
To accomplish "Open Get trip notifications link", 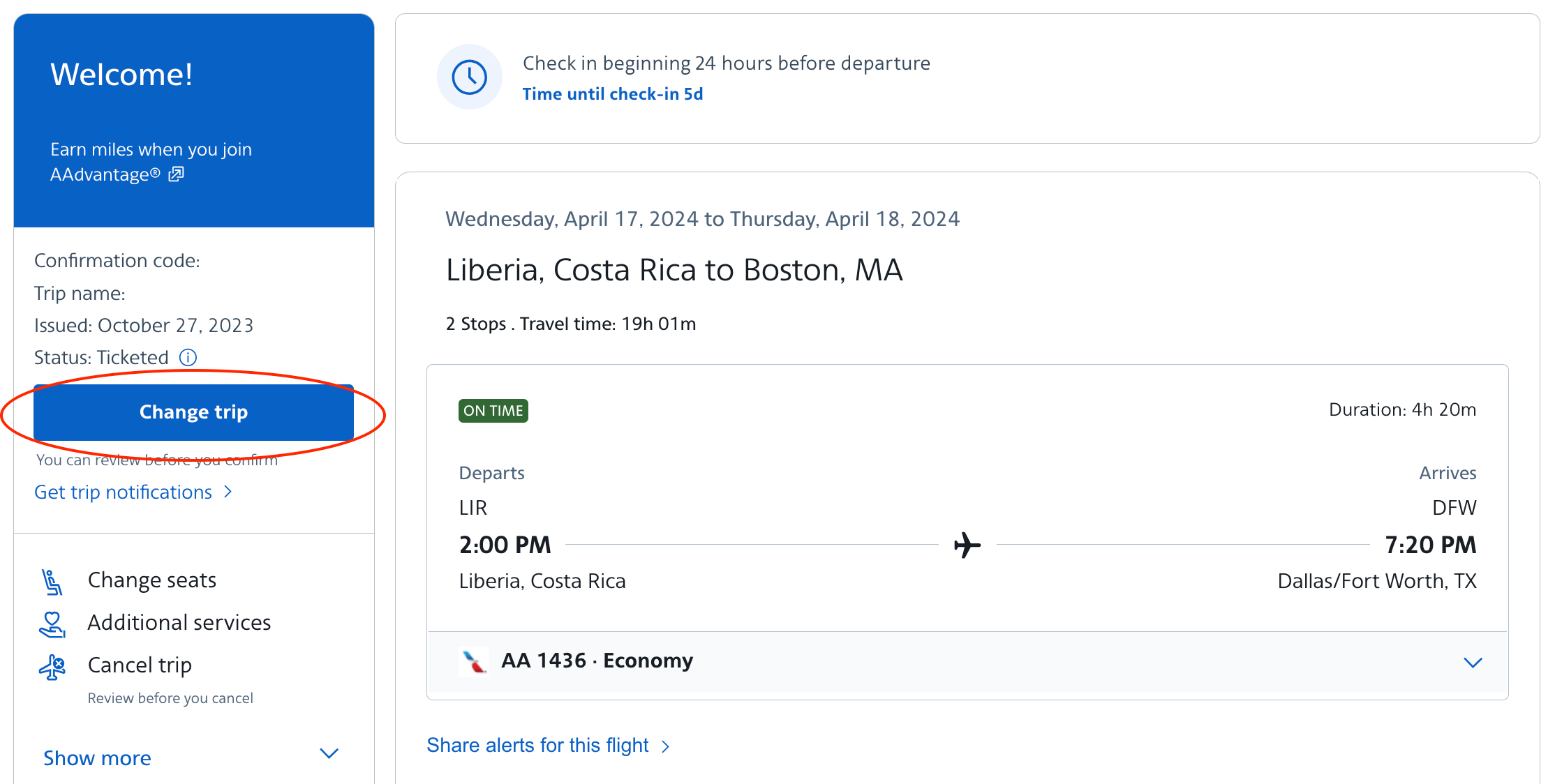I will tap(133, 492).
